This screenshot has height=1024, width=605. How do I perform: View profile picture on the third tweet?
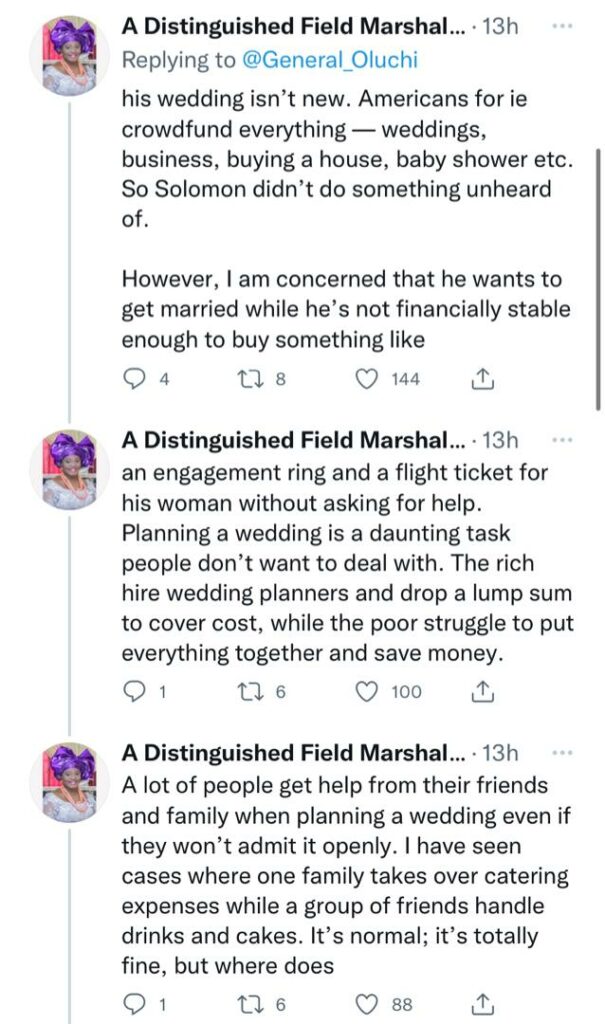tap(69, 781)
